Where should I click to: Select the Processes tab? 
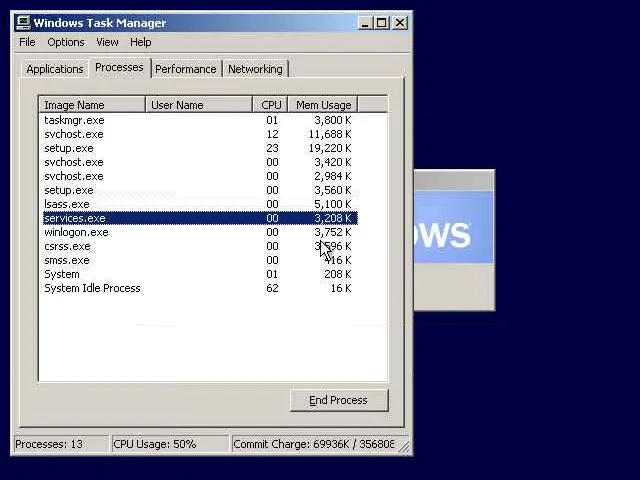click(x=119, y=67)
